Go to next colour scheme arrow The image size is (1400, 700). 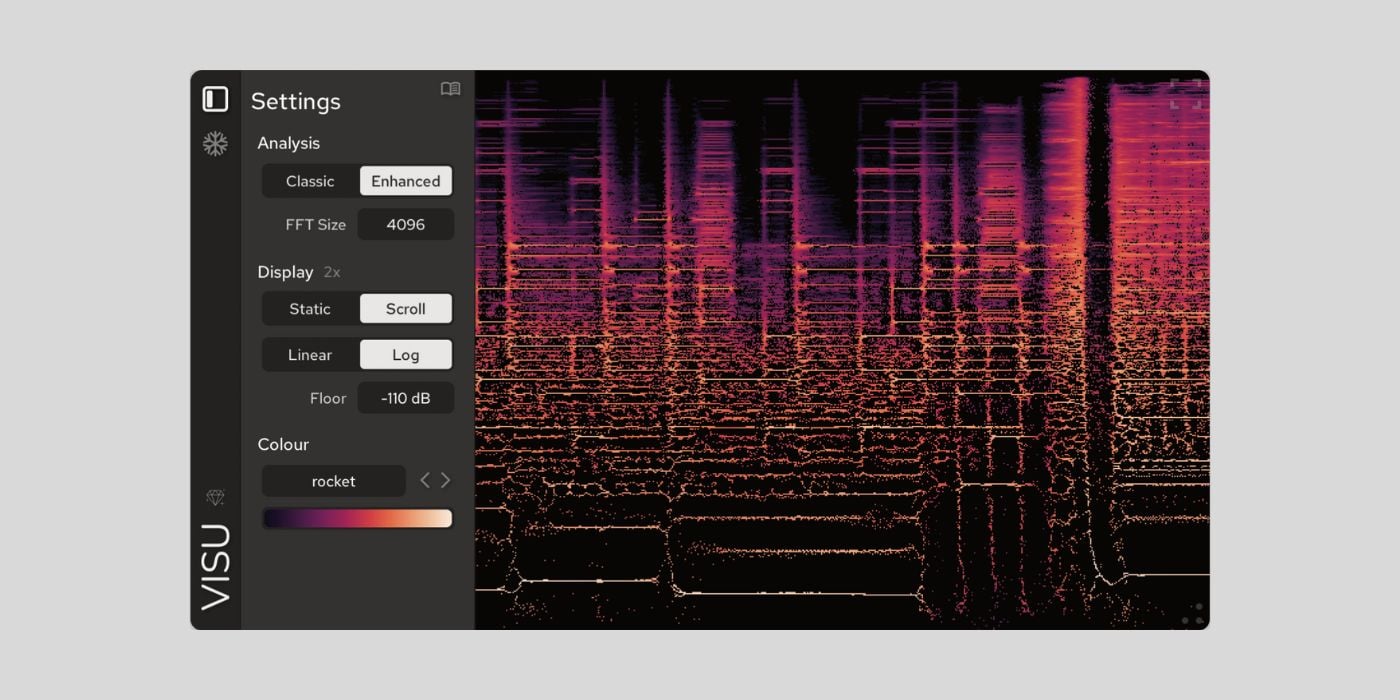tap(446, 481)
